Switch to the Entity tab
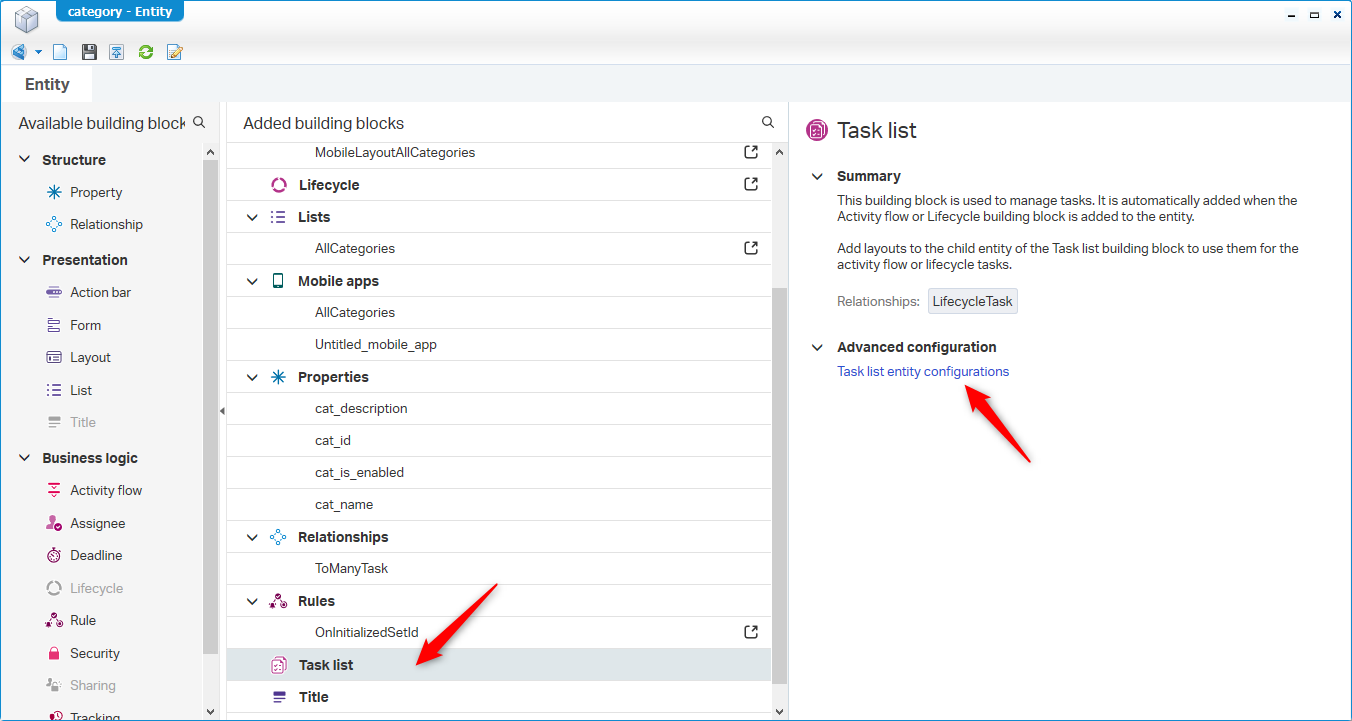The image size is (1352, 721). (47, 84)
